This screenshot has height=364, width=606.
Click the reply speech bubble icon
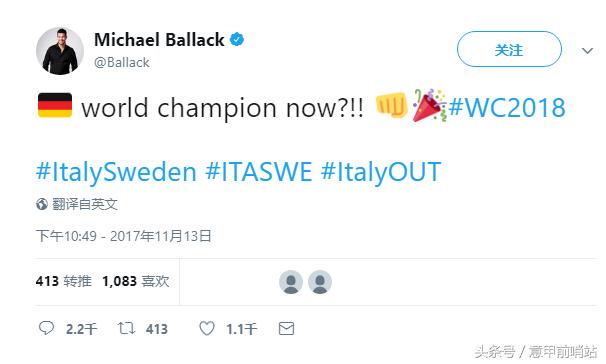[x=46, y=328]
